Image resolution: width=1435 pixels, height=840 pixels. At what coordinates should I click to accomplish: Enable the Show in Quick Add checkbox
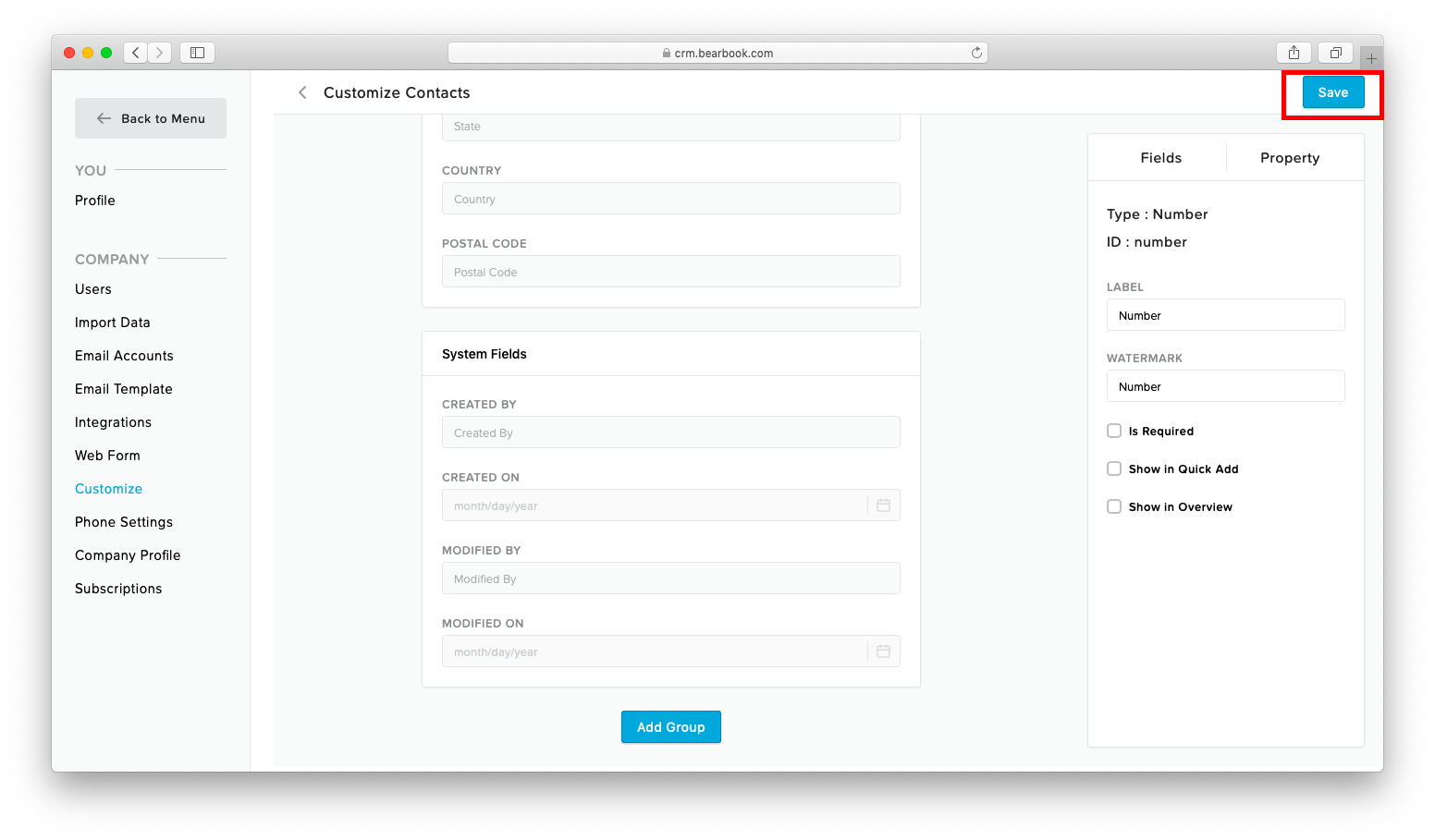(1114, 469)
